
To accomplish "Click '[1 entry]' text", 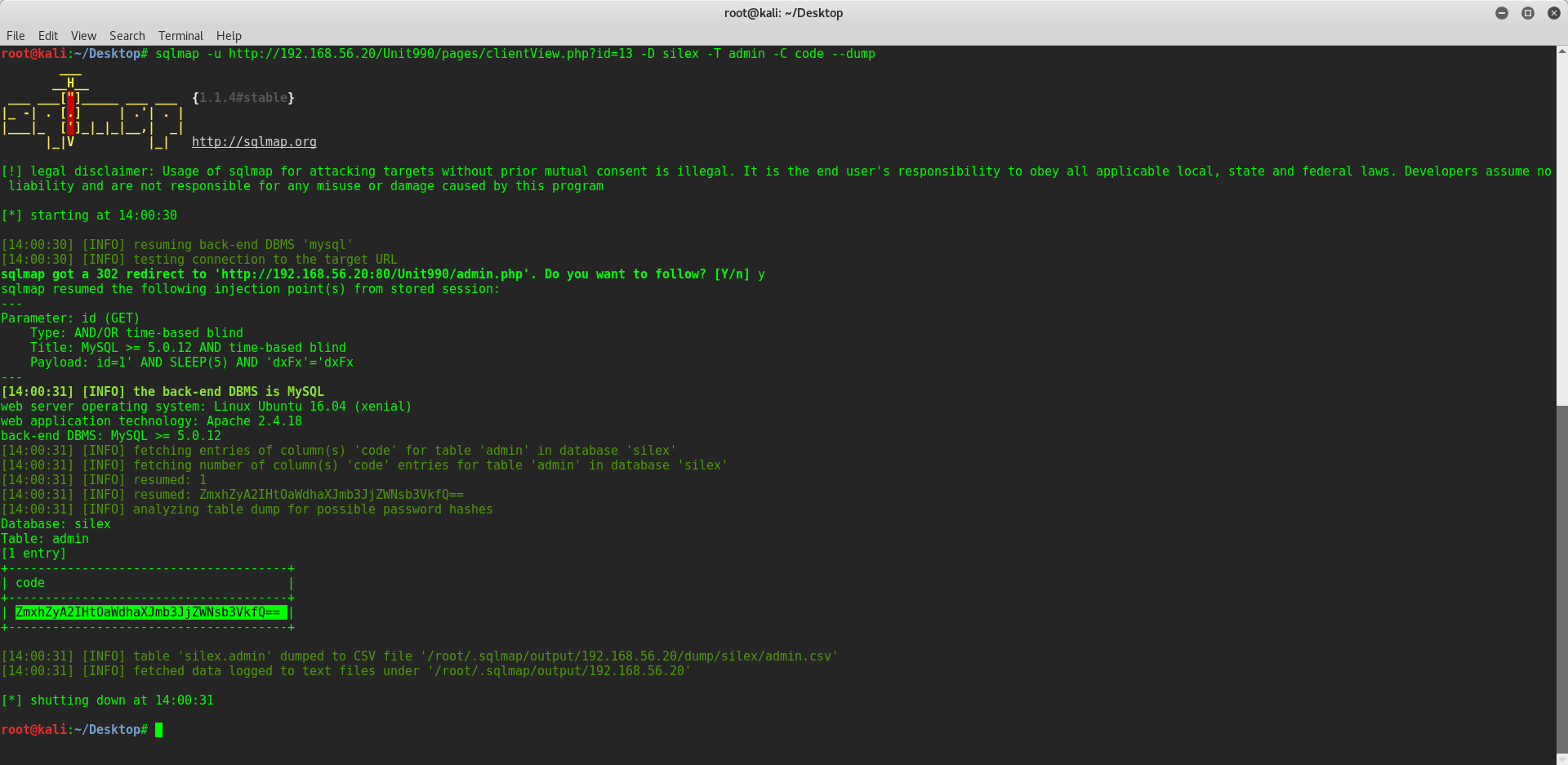I will (33, 554).
